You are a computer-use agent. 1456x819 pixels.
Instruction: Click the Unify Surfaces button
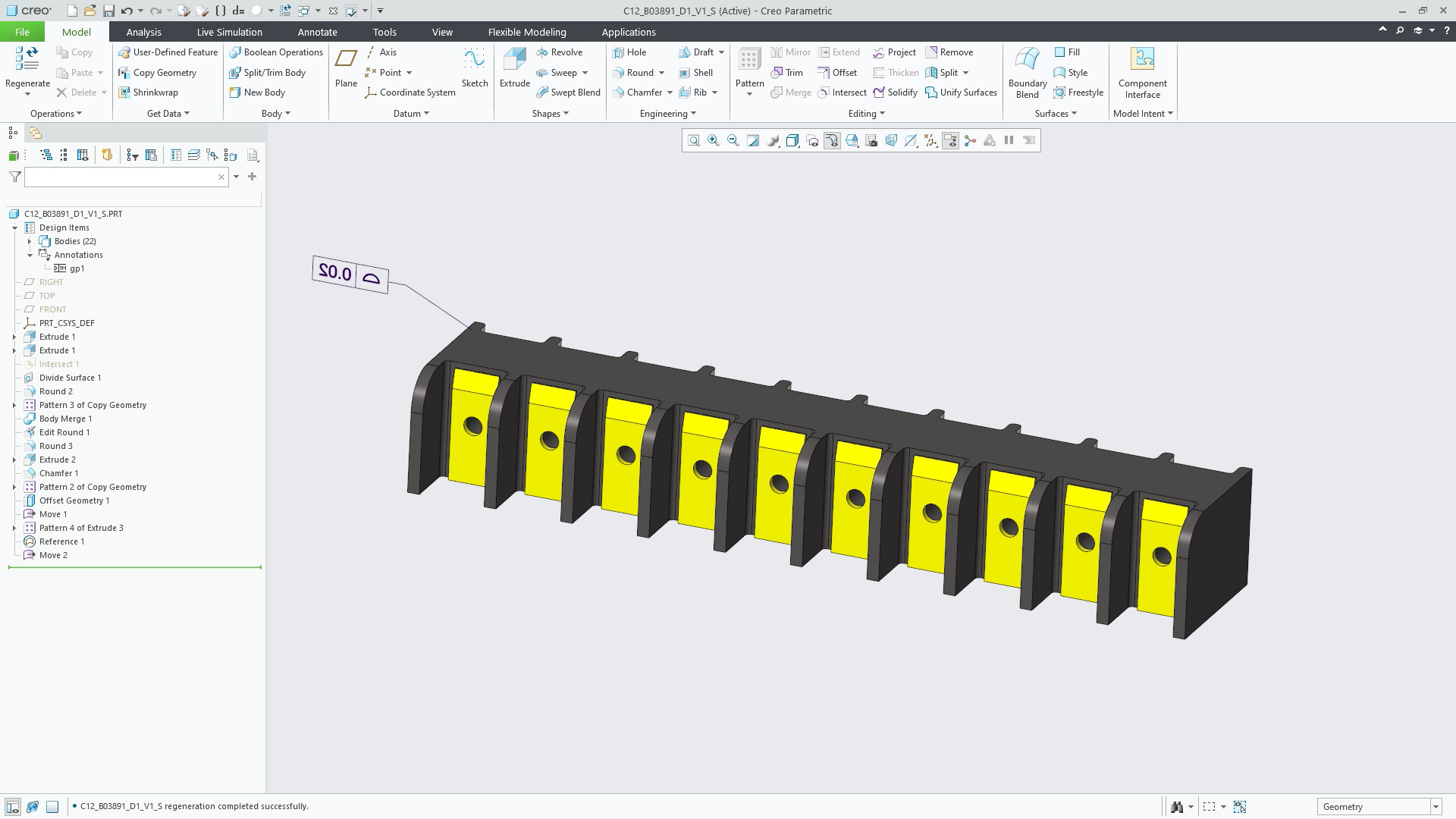point(961,93)
